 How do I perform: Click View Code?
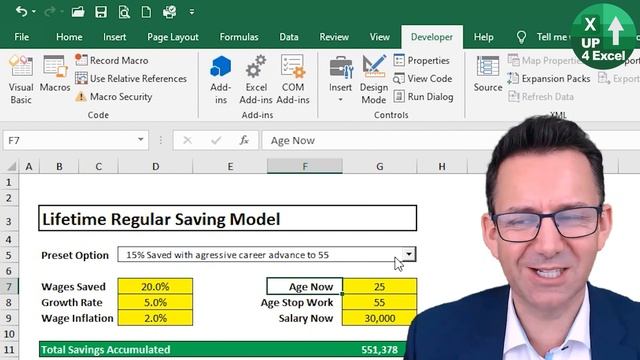click(422, 78)
